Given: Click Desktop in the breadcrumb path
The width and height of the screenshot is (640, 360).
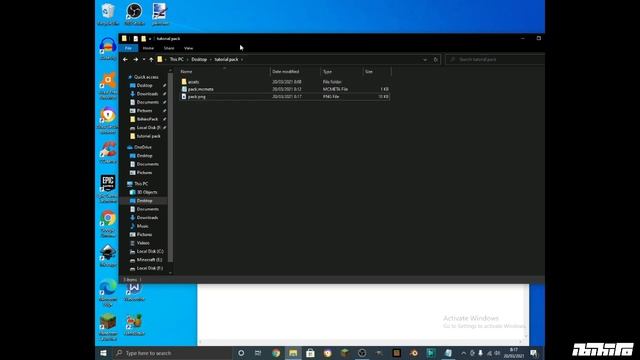Looking at the screenshot, I should 199,60.
